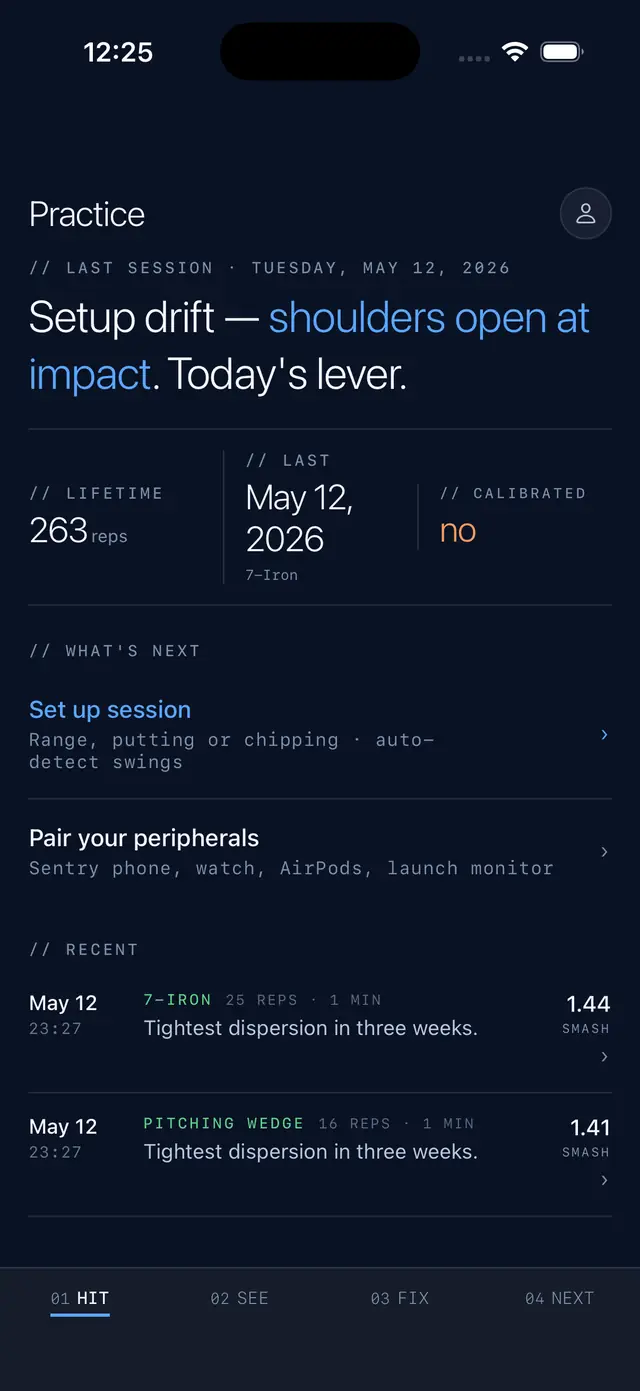
Task: Tap the cellular signal dots icon
Action: 474,58
